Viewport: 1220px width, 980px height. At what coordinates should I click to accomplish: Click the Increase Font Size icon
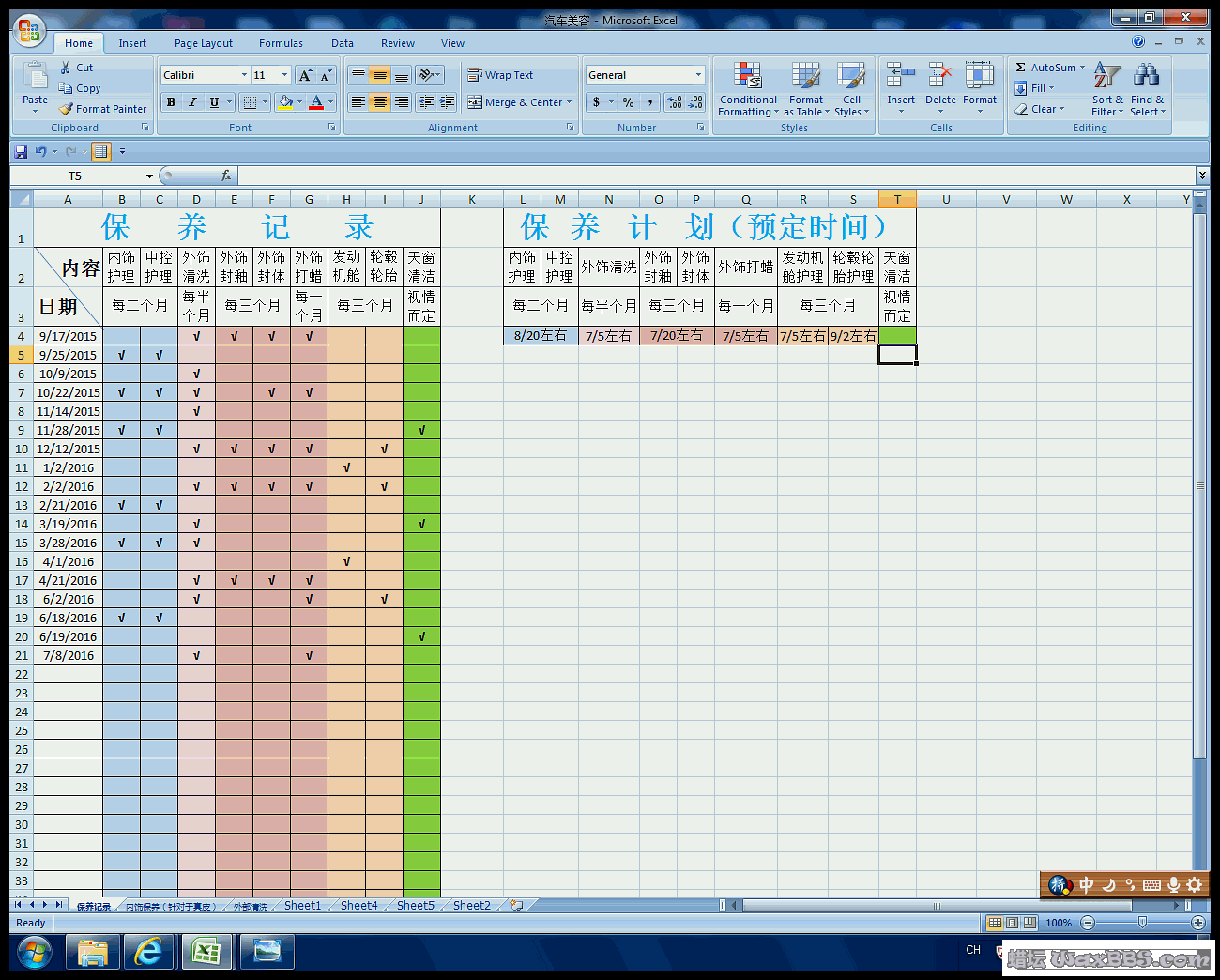coord(305,75)
